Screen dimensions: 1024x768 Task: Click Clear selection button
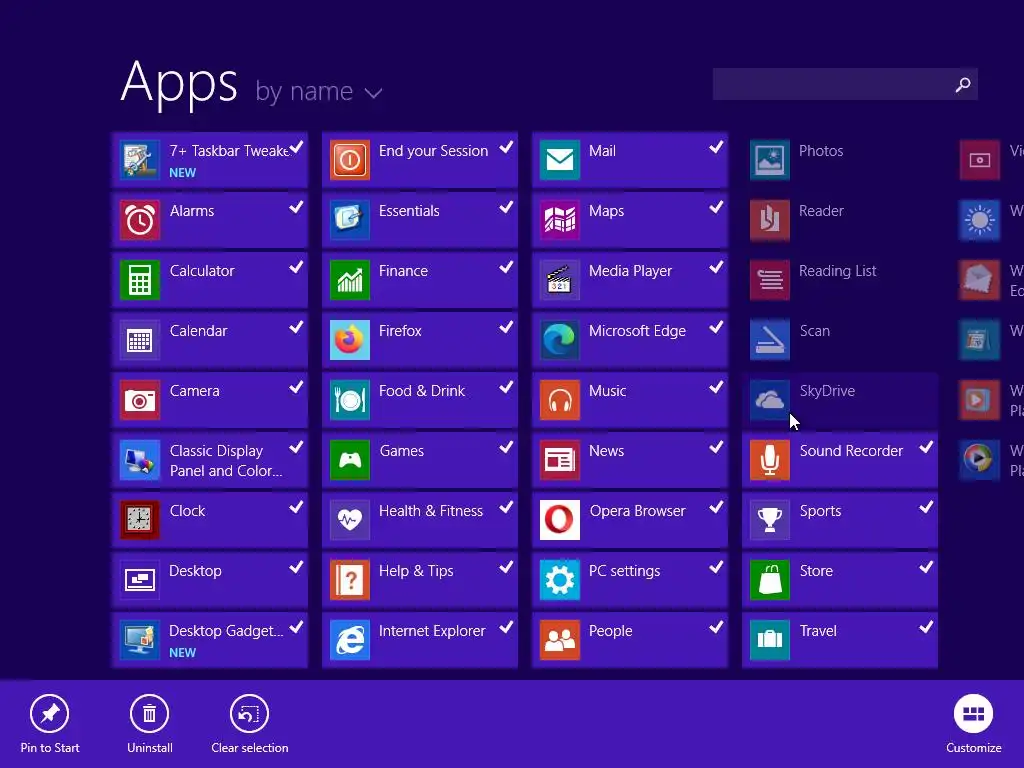(249, 724)
